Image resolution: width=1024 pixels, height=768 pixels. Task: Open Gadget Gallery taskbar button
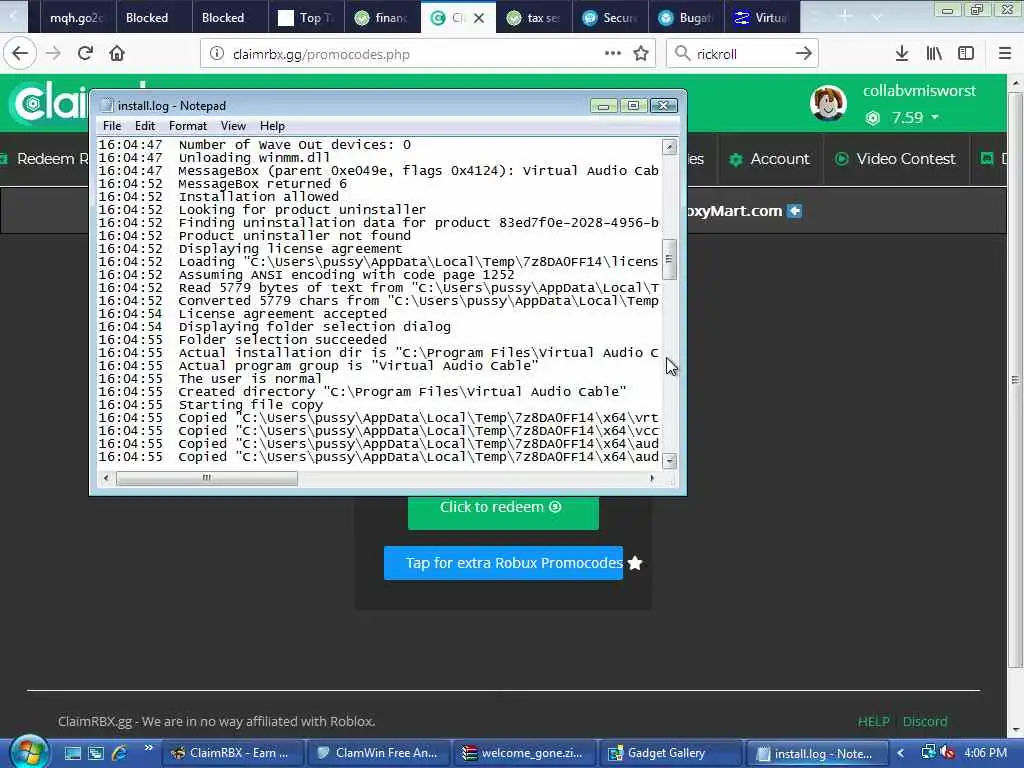pyautogui.click(x=671, y=753)
